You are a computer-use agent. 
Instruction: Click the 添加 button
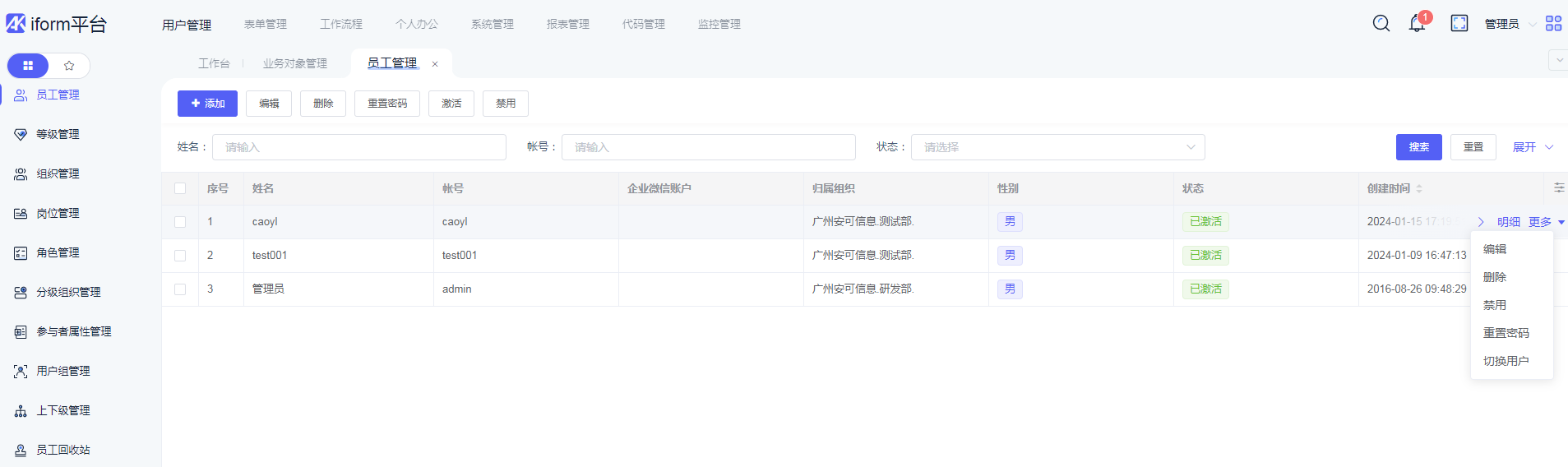coord(207,104)
